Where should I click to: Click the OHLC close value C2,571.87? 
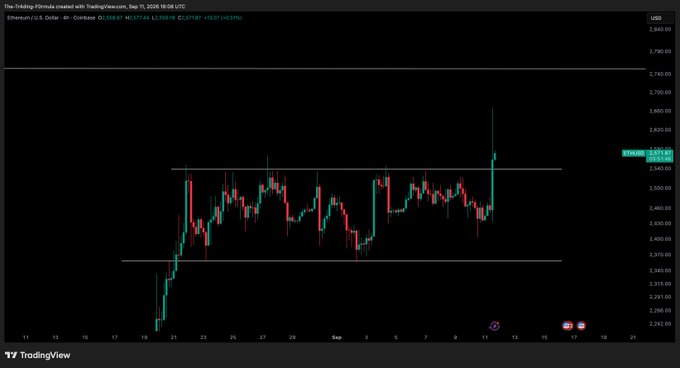[190, 18]
